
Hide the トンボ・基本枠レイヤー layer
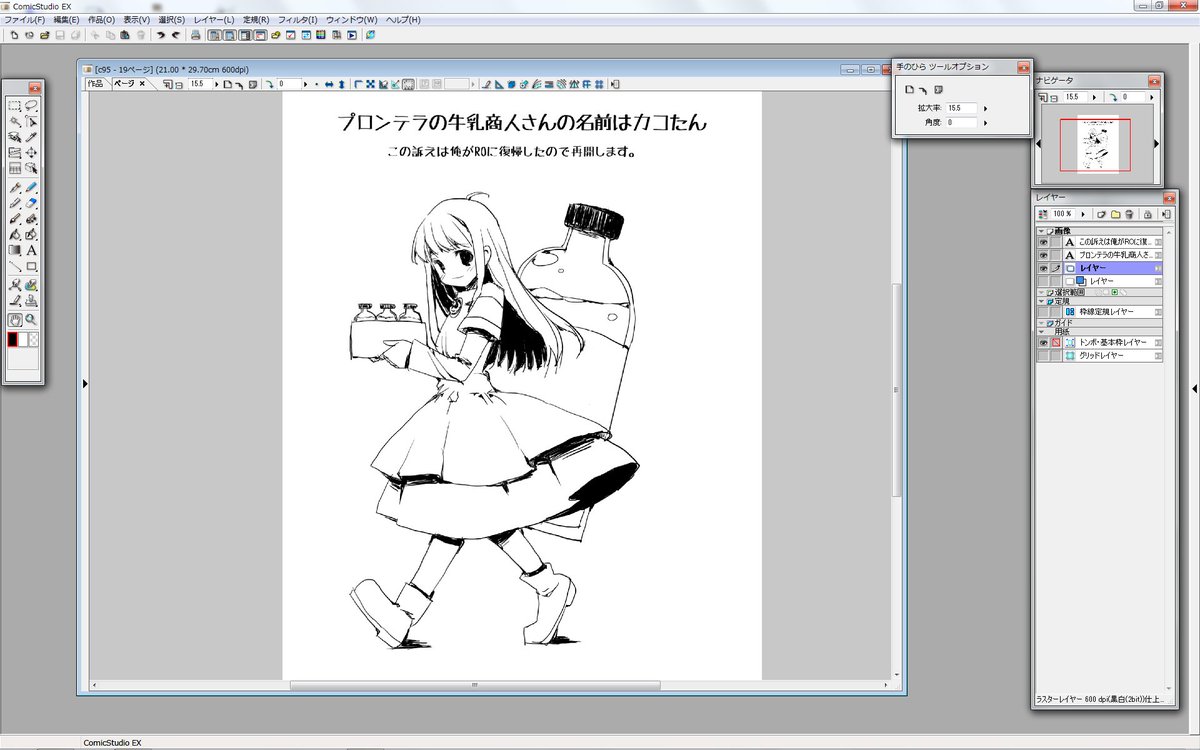click(x=1043, y=342)
